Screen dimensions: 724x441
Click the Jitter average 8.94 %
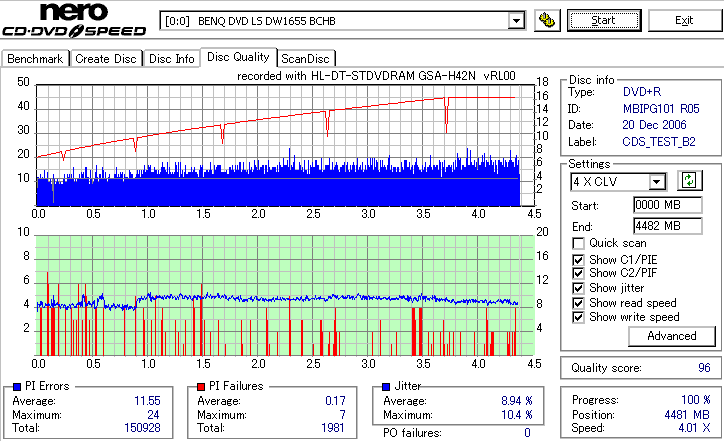(517, 401)
